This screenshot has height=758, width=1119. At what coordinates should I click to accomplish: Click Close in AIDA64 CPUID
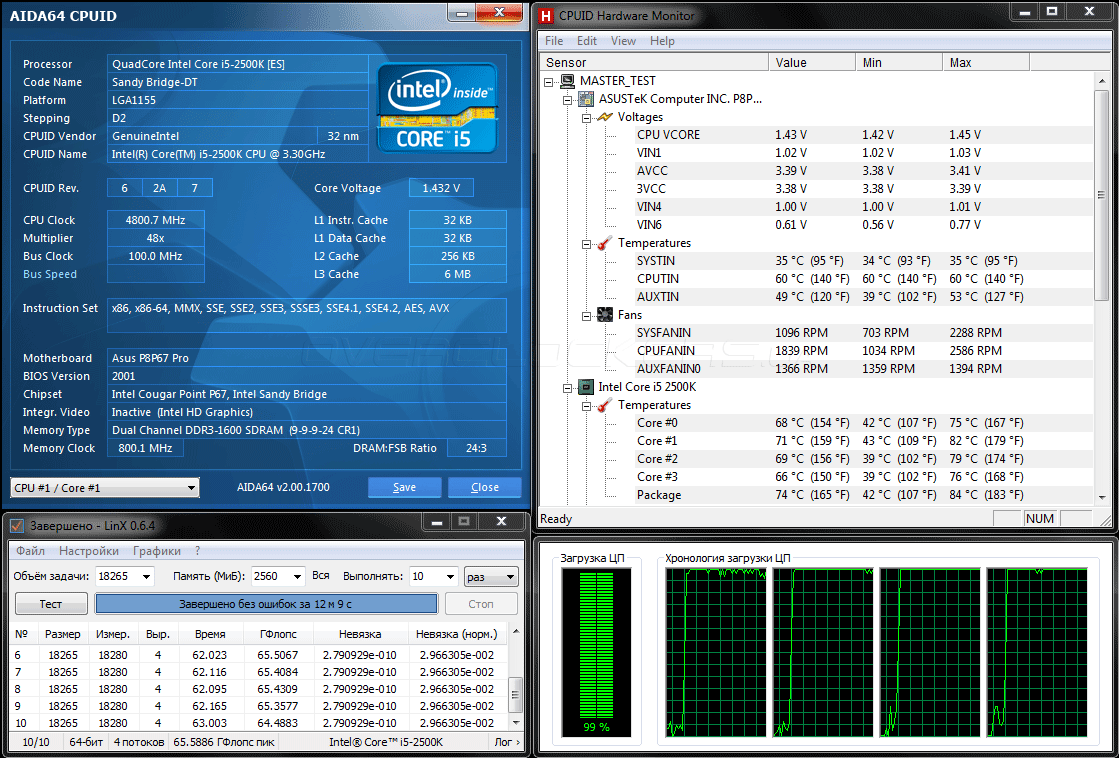click(x=485, y=487)
